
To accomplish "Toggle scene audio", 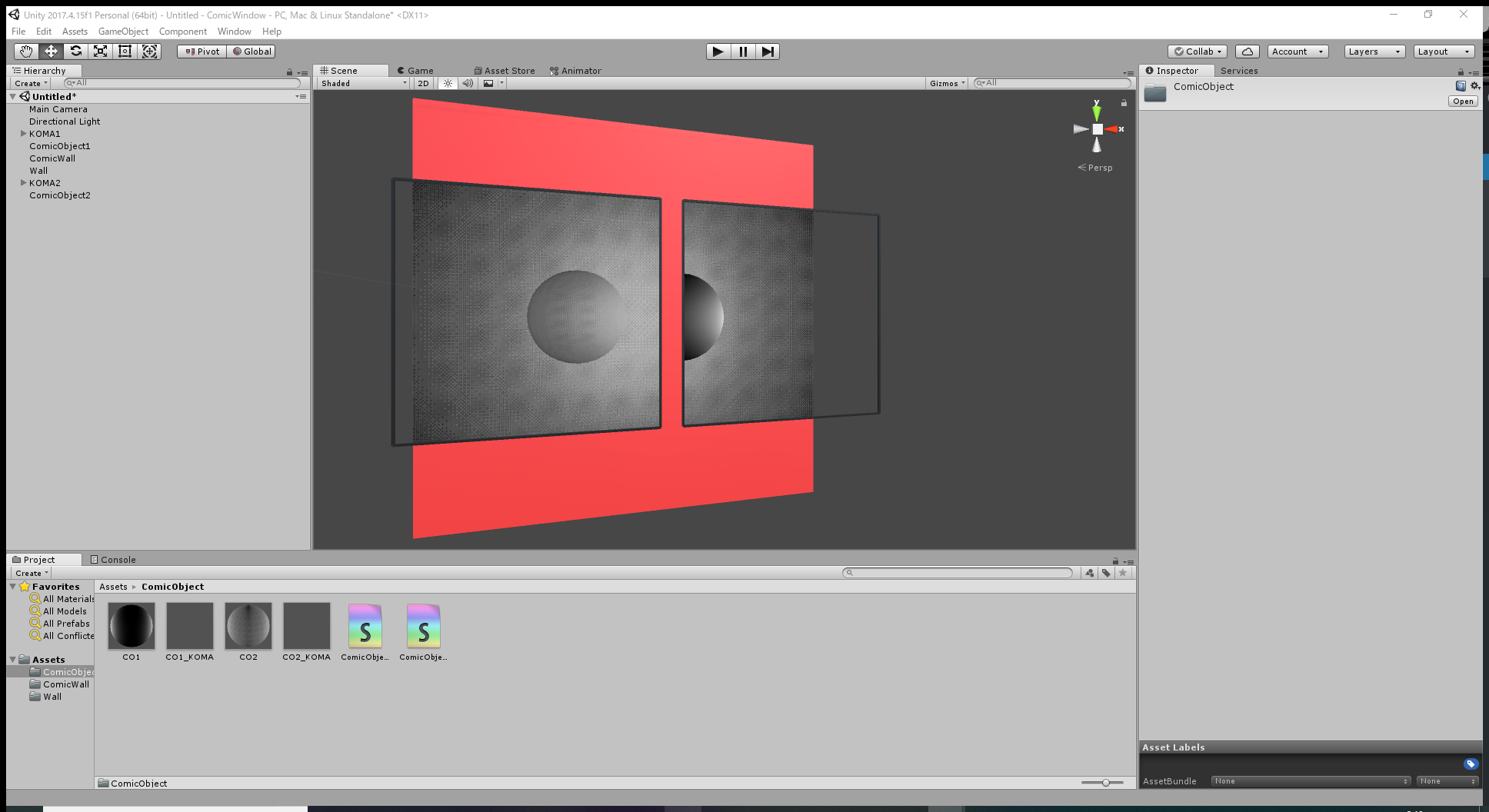I will (468, 83).
